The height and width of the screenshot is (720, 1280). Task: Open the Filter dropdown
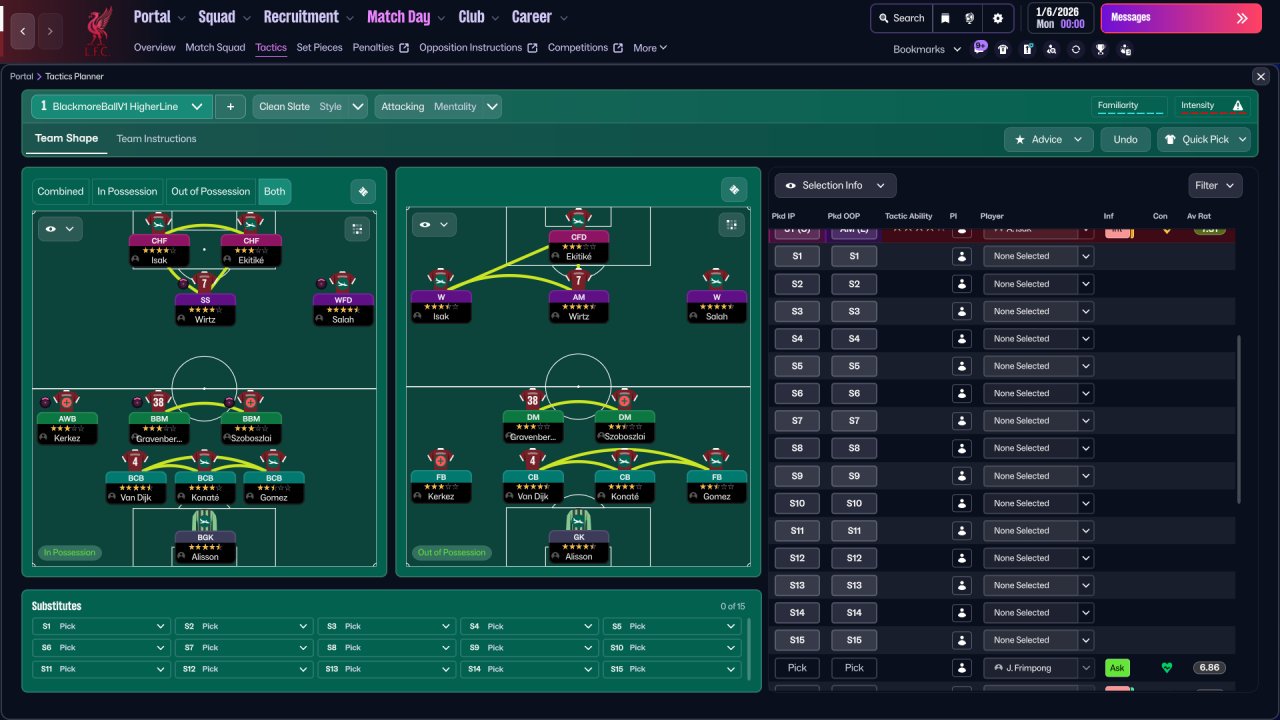pos(1215,185)
